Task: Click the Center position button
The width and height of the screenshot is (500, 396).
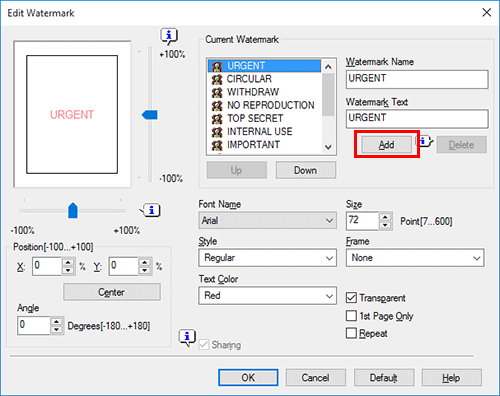Action: click(x=112, y=292)
